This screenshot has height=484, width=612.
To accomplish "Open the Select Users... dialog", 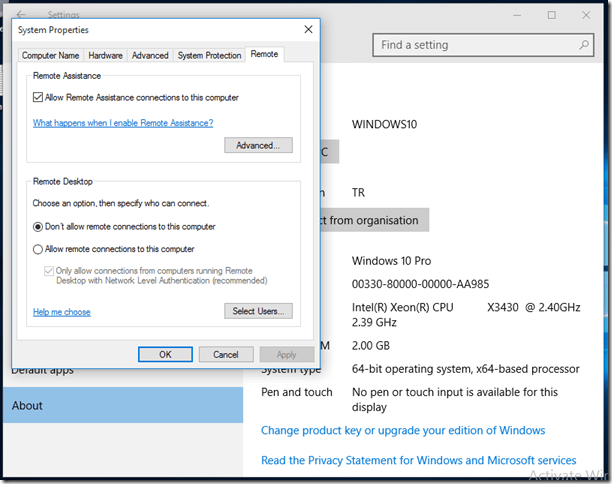I will pos(258,311).
